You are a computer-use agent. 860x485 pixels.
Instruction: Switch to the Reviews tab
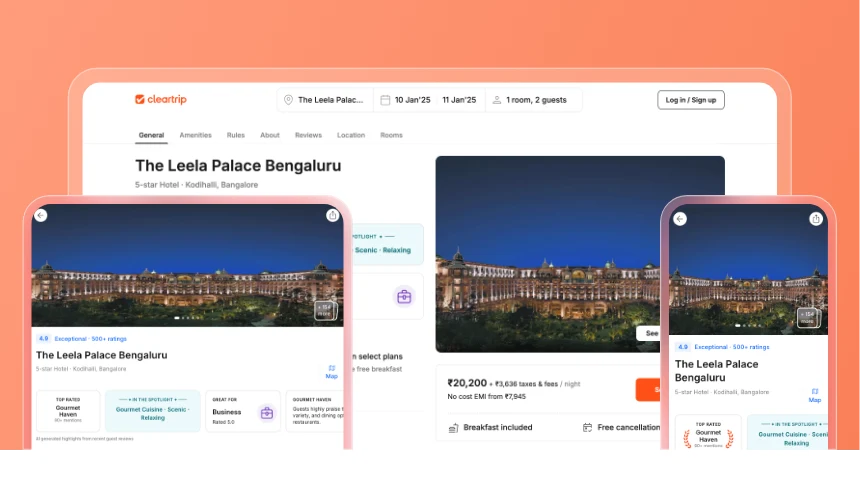pyautogui.click(x=308, y=135)
